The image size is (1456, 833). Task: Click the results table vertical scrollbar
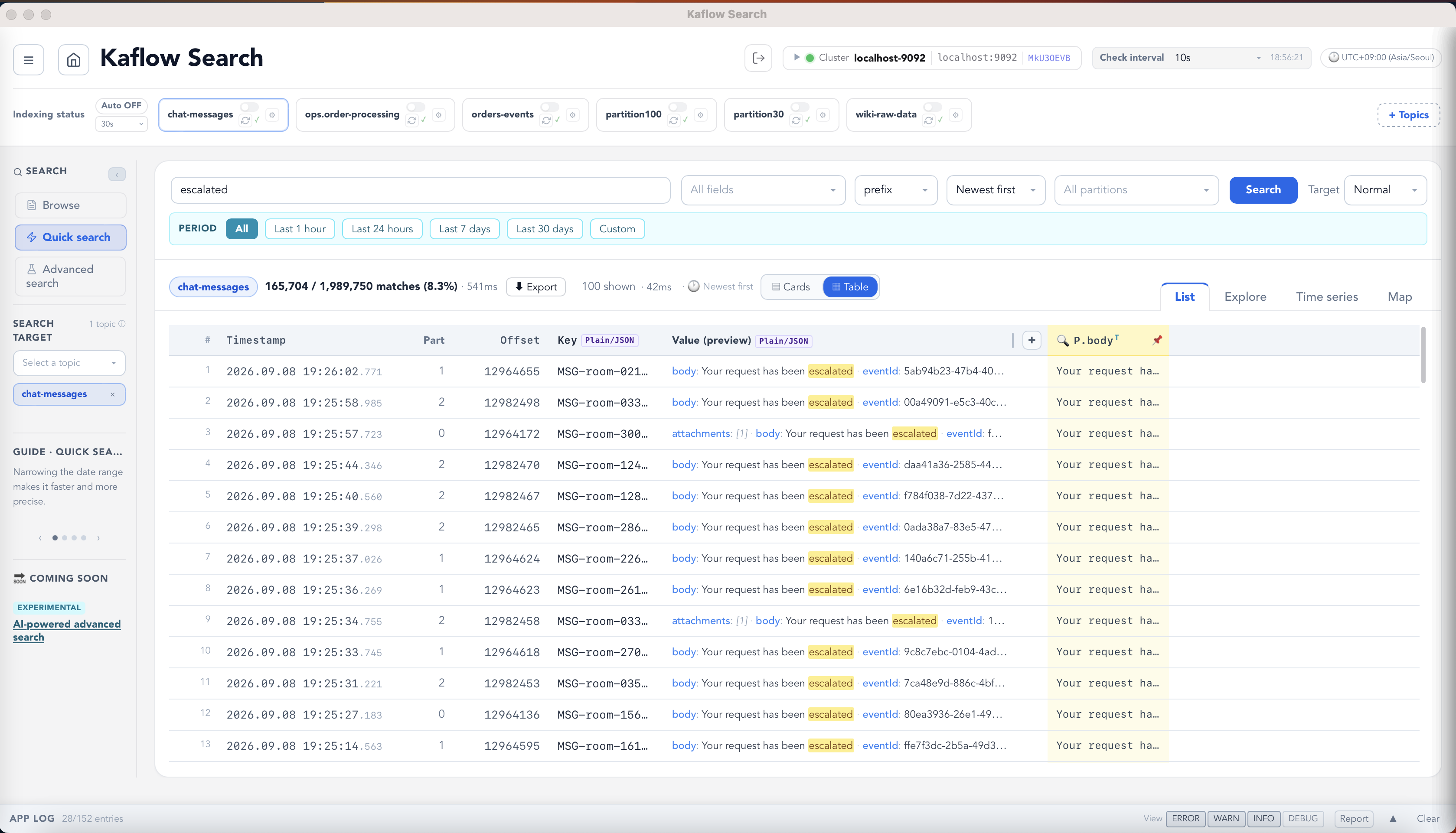[1423, 355]
